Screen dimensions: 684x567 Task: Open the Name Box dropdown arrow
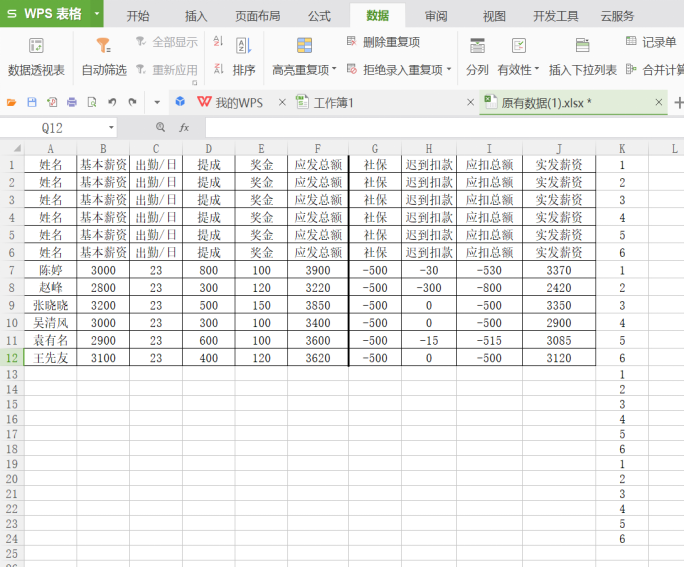point(111,128)
